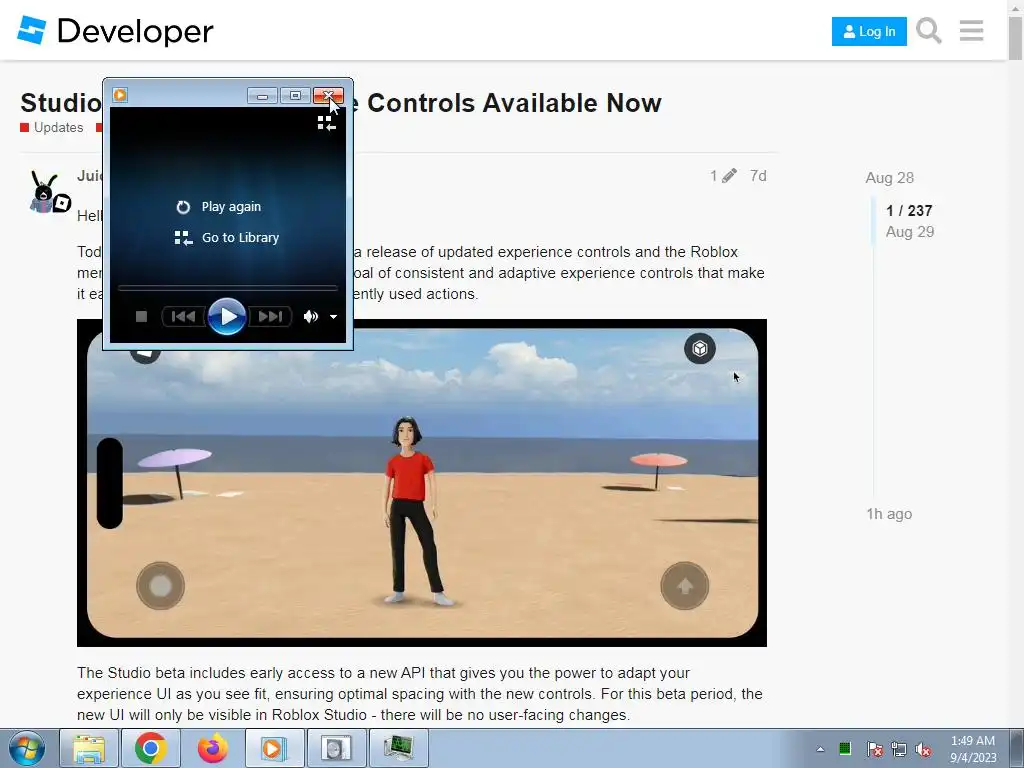The image size is (1024, 768).
Task: Click the disk utility taskbar icon
Action: (x=336, y=748)
